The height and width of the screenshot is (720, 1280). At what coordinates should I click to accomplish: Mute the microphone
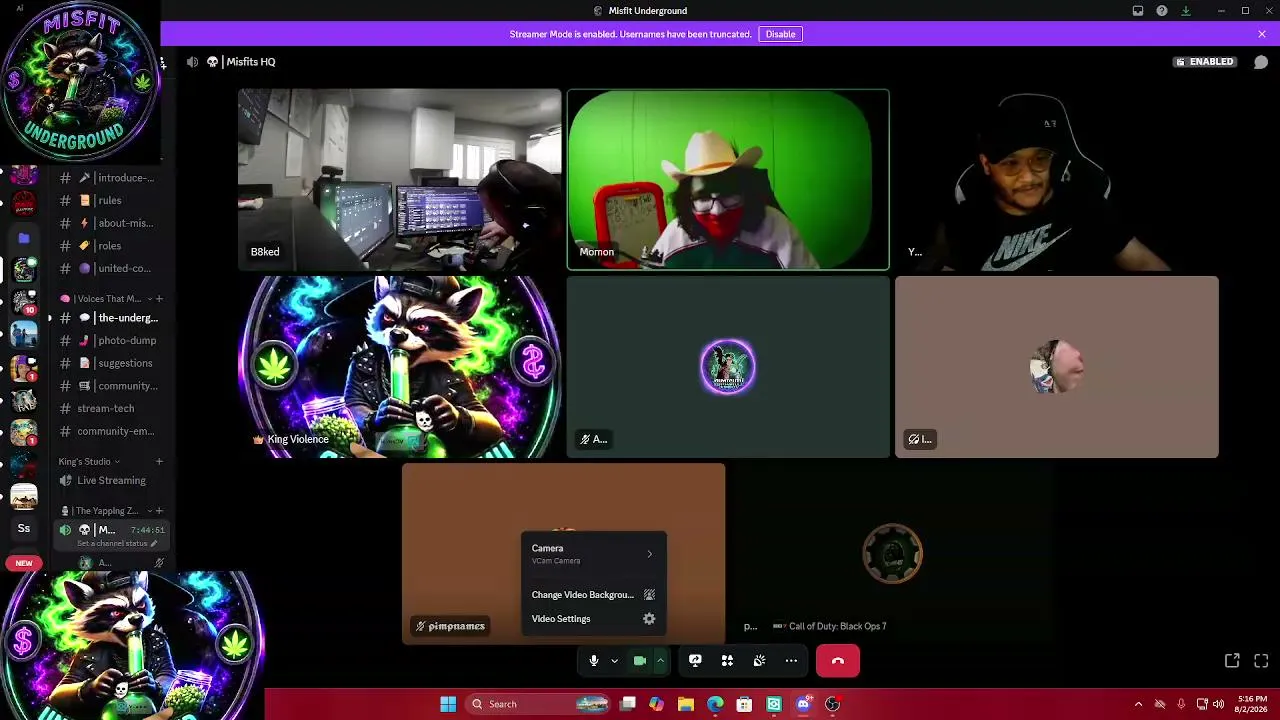coord(594,661)
